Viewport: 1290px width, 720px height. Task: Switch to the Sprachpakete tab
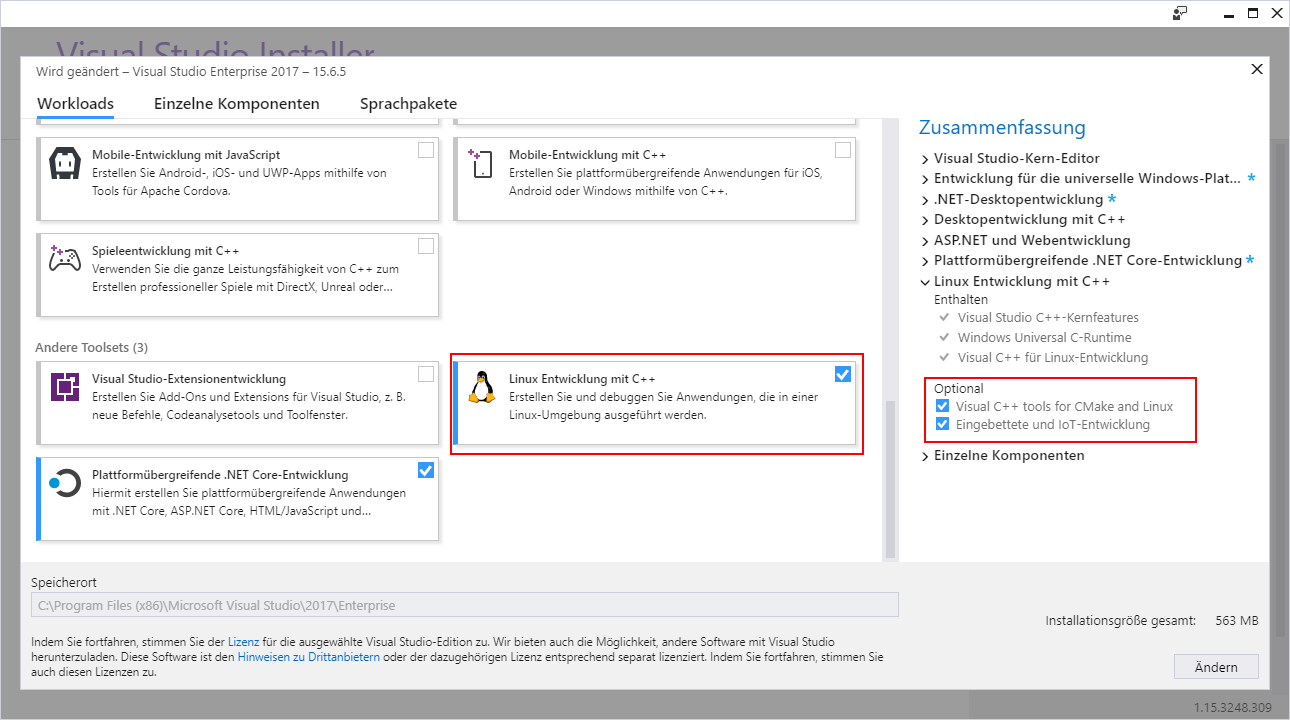408,103
